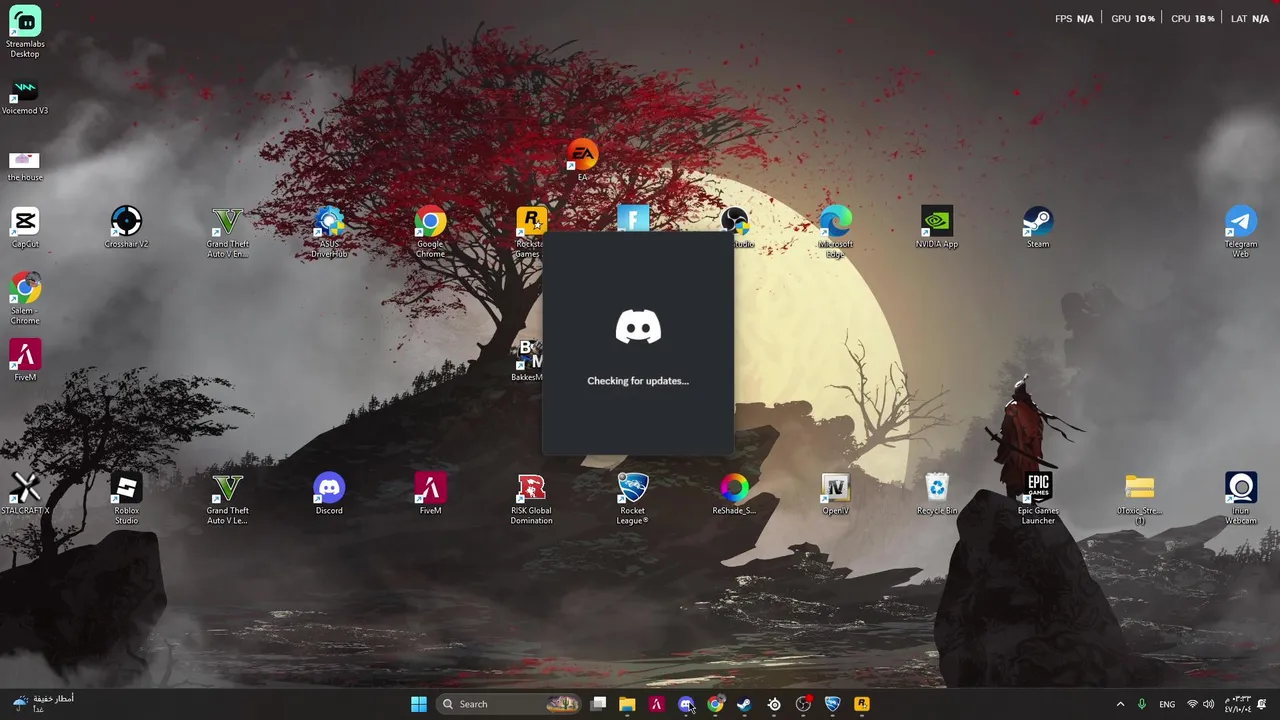Open File Explorer from the taskbar

tap(627, 704)
